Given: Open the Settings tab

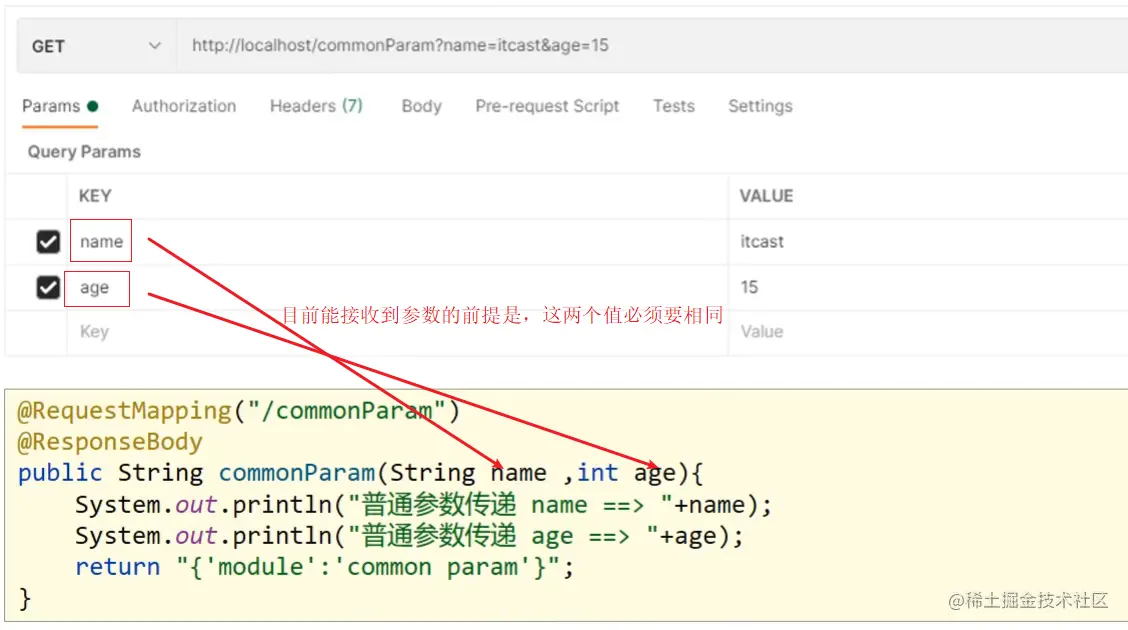Looking at the screenshot, I should coord(760,106).
